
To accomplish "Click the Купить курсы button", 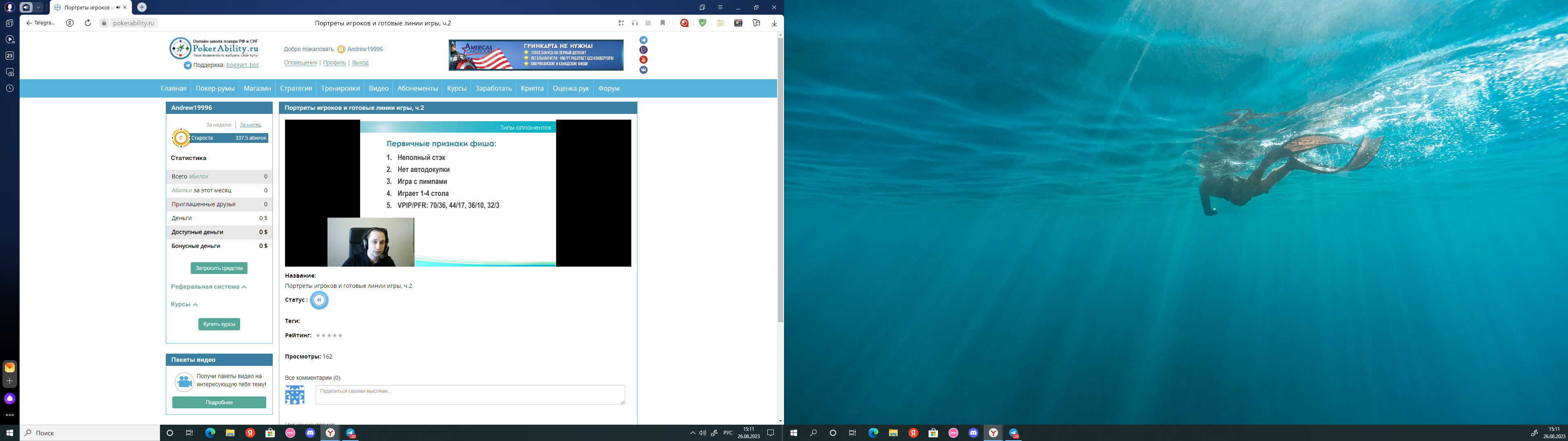I will tap(219, 324).
